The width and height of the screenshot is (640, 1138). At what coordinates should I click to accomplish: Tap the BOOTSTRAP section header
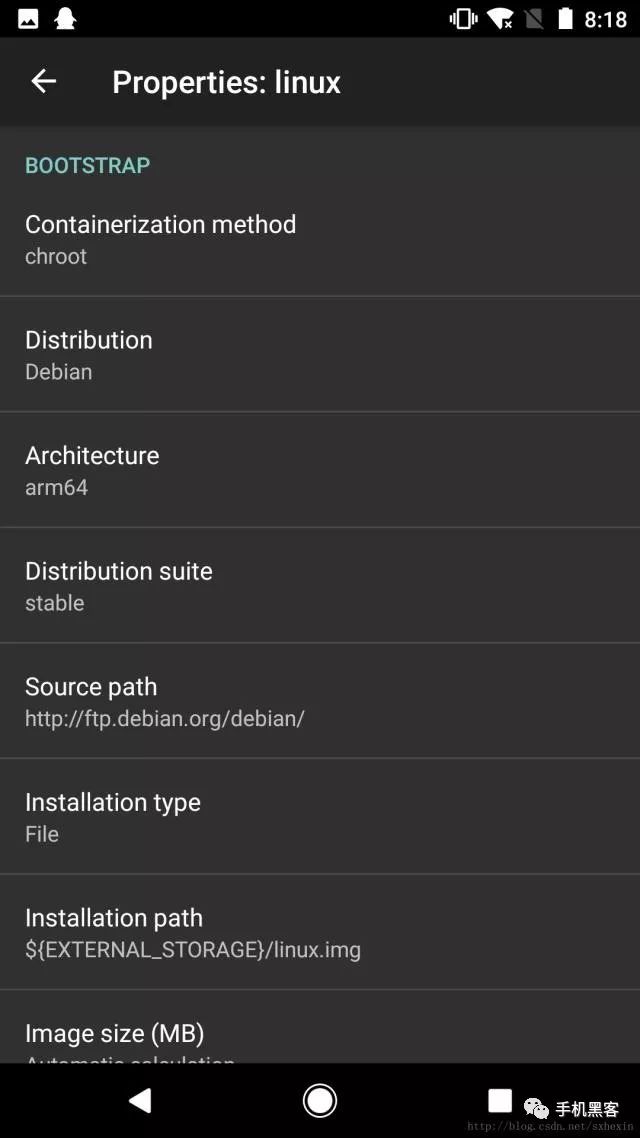[88, 165]
